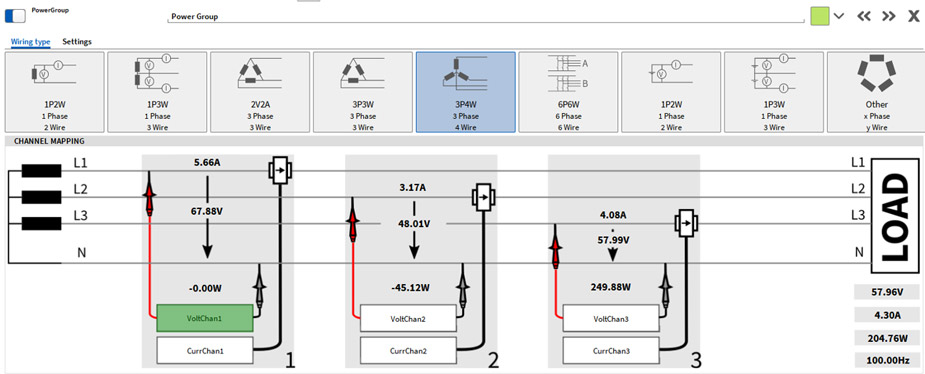
Task: Select the VoltChan2 channel box
Action: click(408, 319)
